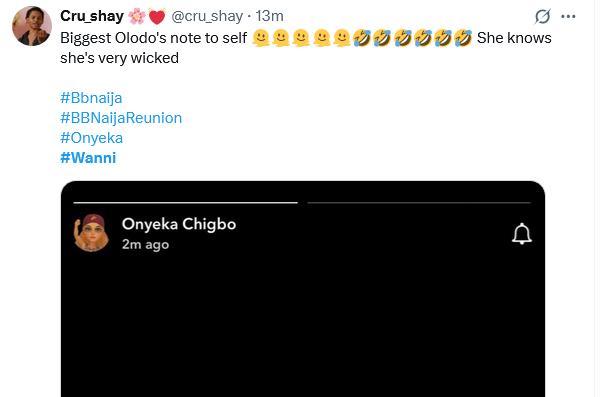
Task: Open Cru_shay's profile picture
Action: 32,26
